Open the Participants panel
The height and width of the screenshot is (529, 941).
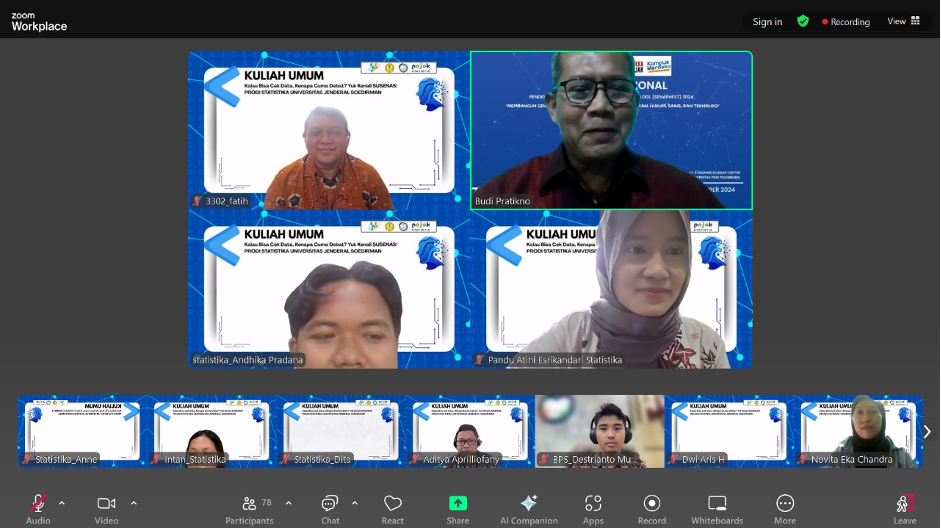pos(249,508)
